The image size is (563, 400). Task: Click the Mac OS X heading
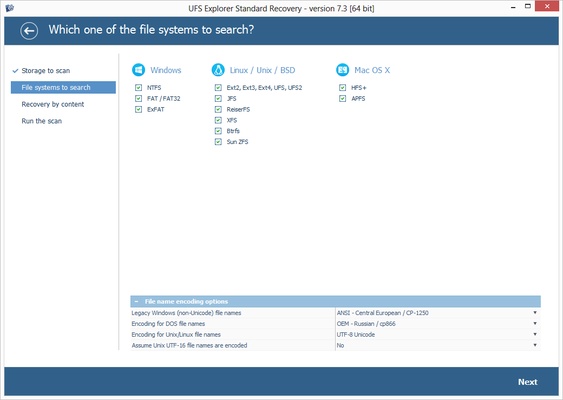tap(372, 70)
